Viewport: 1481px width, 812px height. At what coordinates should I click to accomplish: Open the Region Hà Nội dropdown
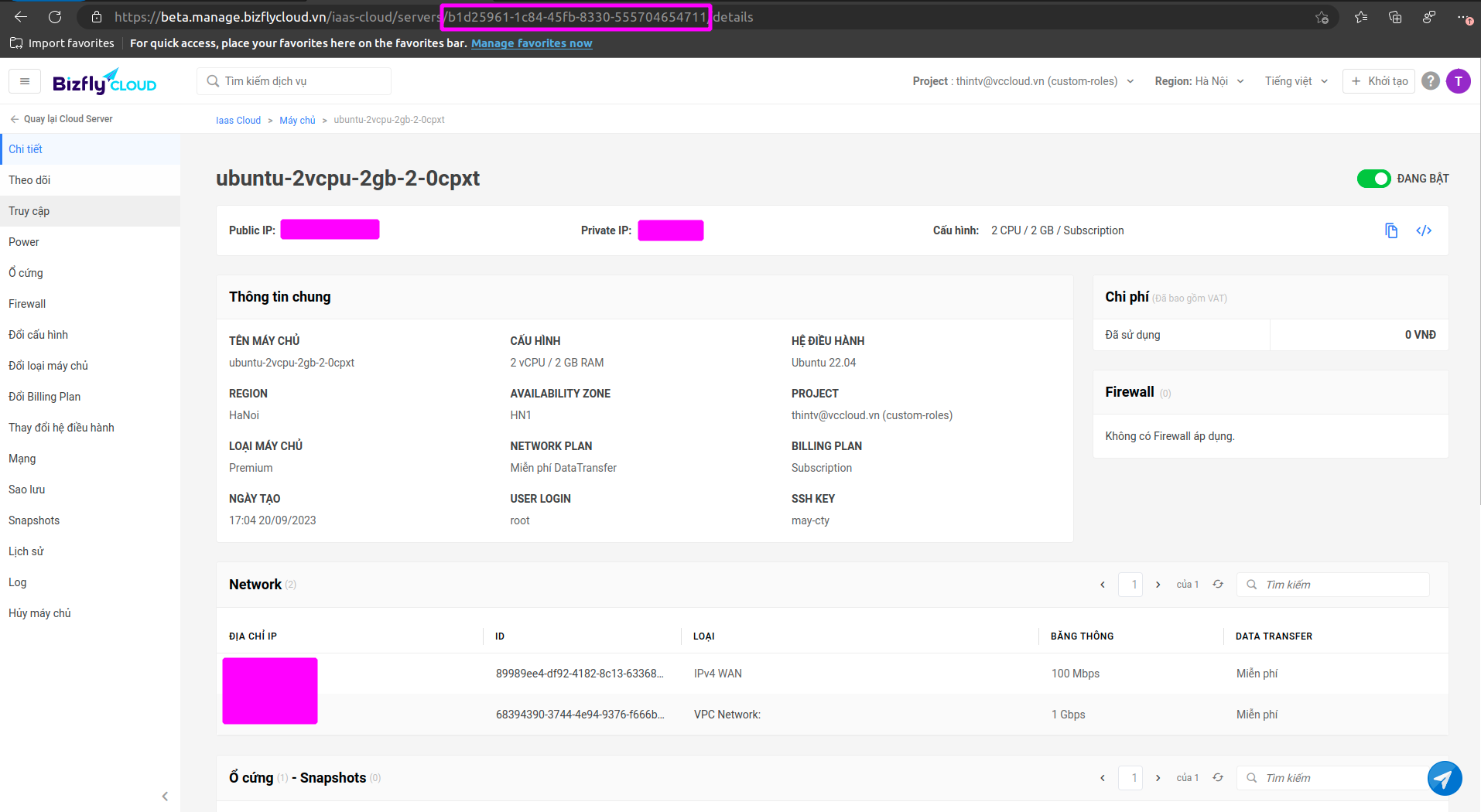(x=1199, y=81)
